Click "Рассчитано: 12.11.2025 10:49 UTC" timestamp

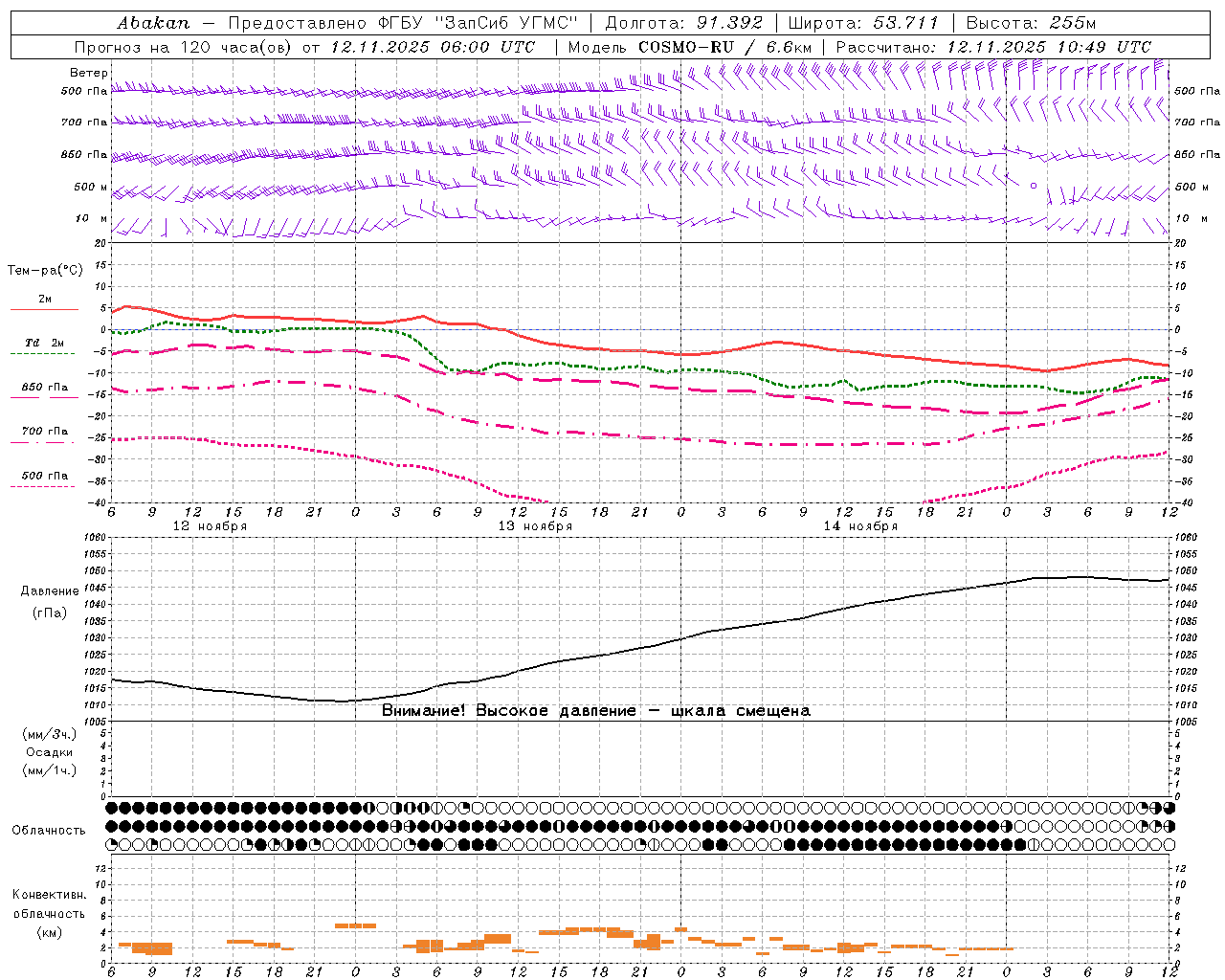pos(993,47)
